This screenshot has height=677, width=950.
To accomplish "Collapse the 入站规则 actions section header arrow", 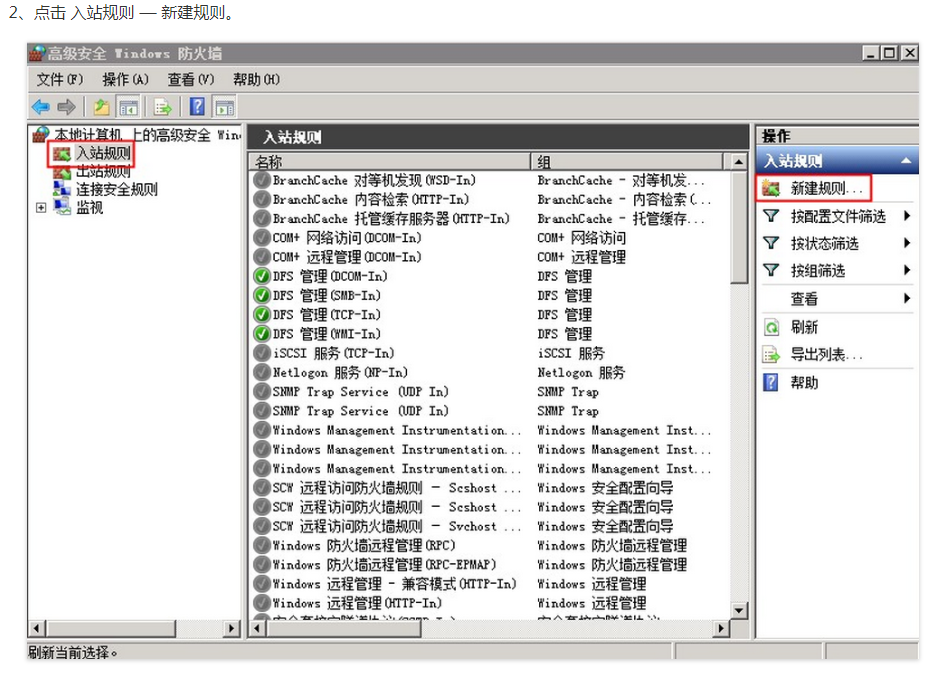I will click(906, 161).
